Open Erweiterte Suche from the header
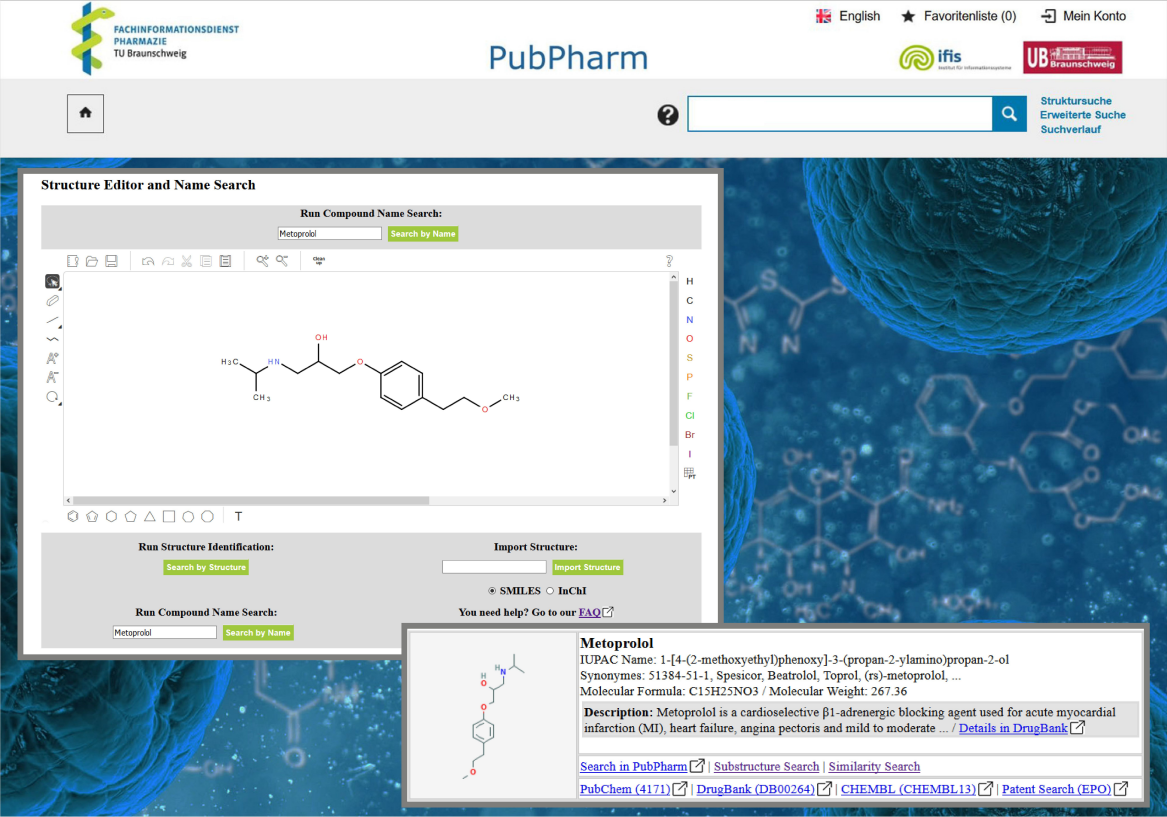This screenshot has height=817, width=1167. click(x=1082, y=115)
